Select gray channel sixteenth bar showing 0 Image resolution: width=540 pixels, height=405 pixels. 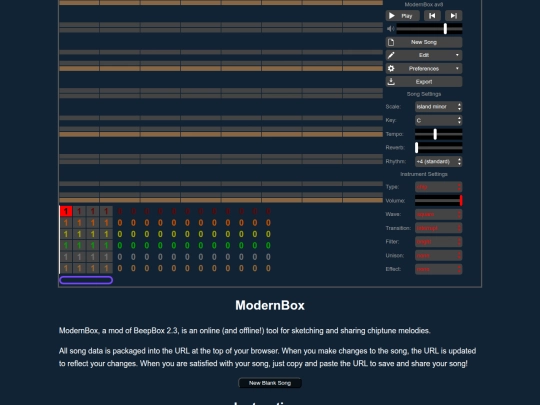pyautogui.click(x=268, y=257)
